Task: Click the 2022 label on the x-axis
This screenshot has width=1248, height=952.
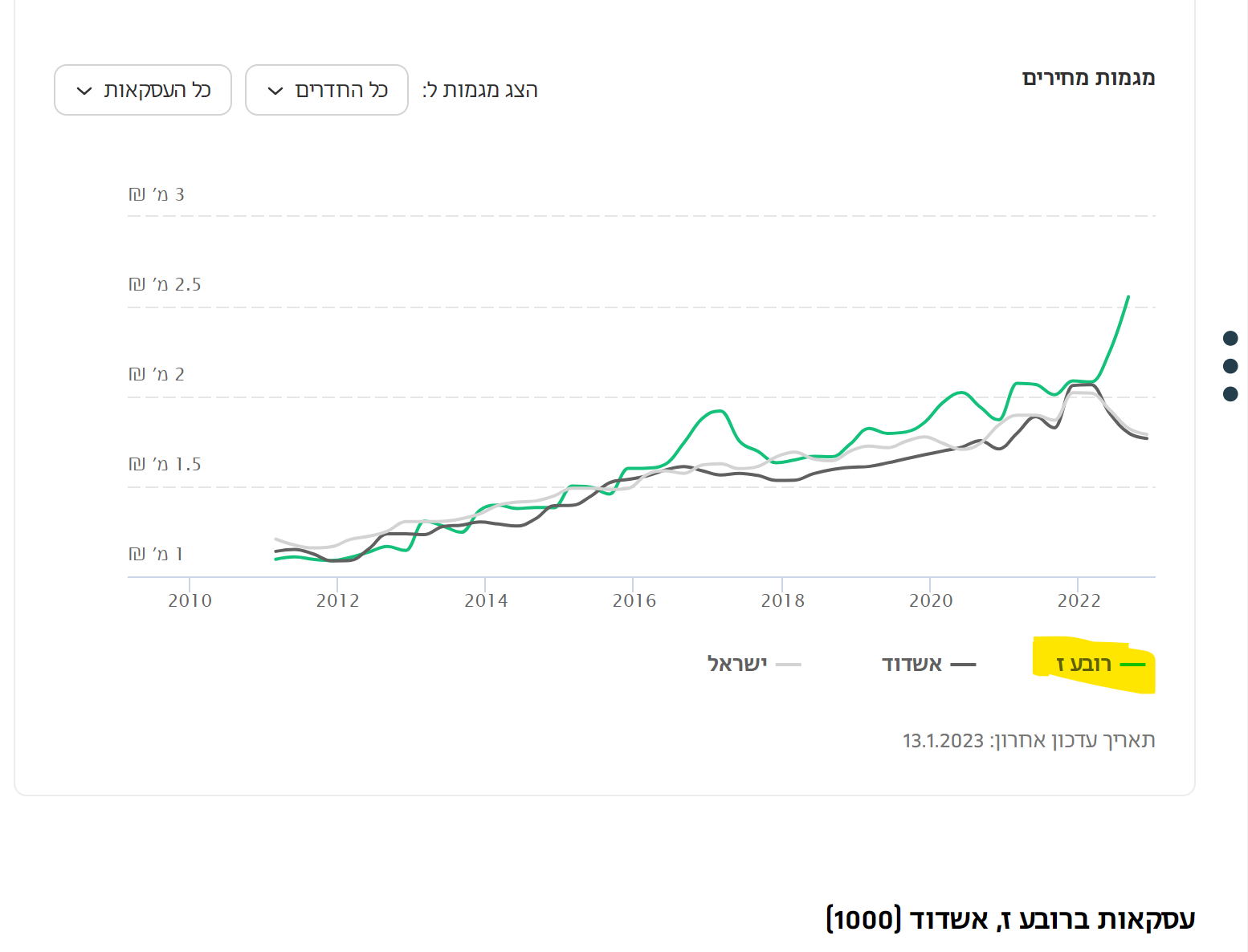Action: click(1079, 600)
